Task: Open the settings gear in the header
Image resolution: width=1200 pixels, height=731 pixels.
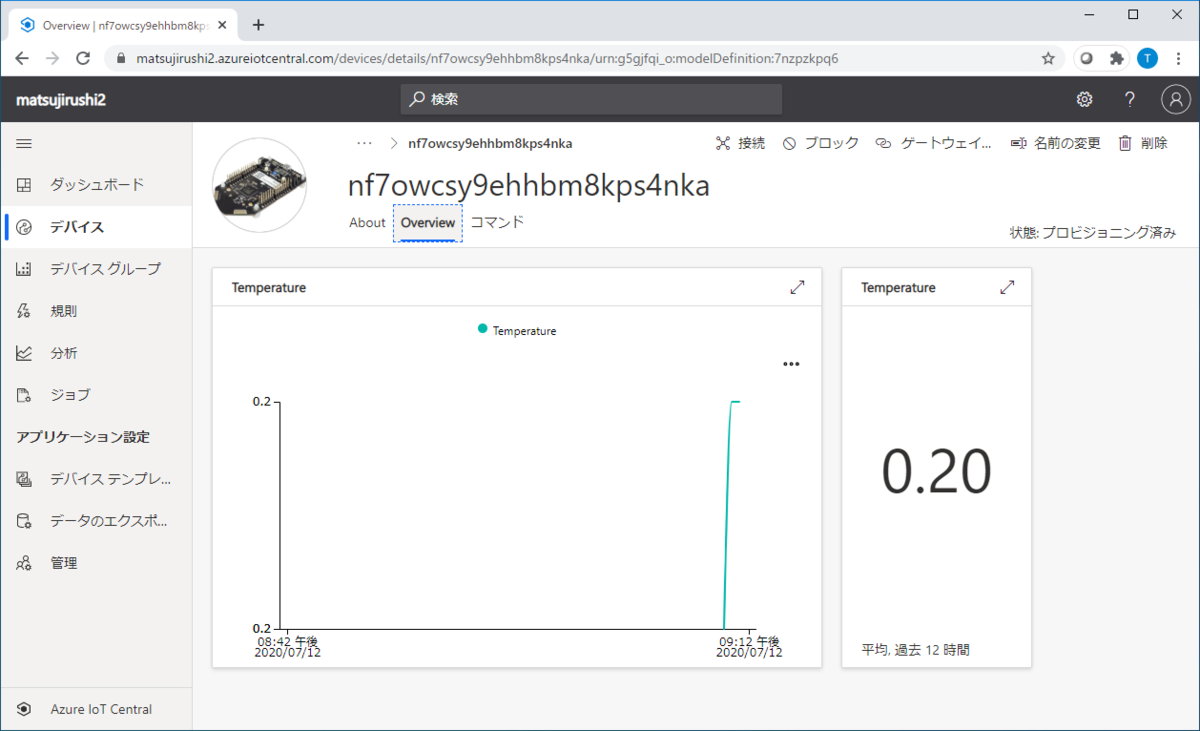Action: click(1084, 99)
